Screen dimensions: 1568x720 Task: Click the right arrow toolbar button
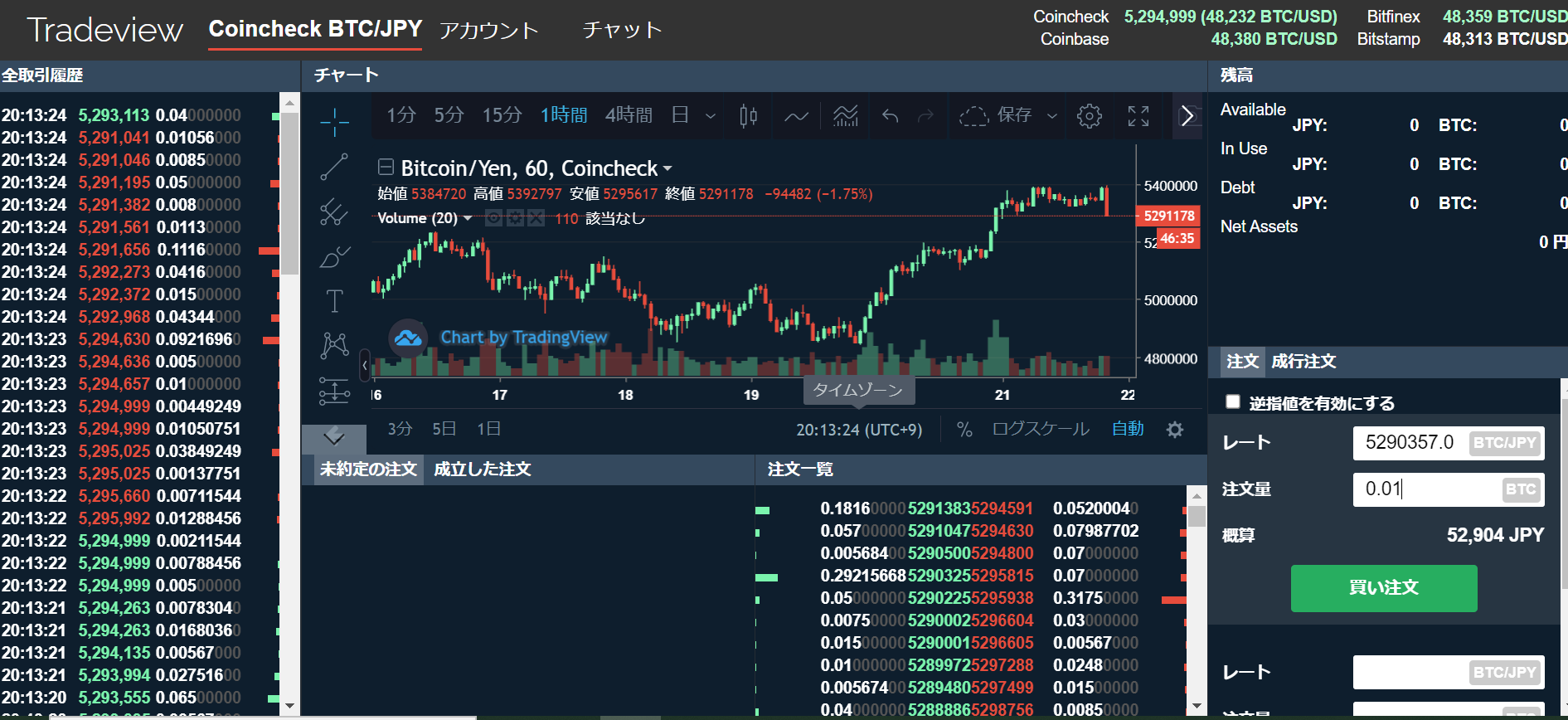coord(1187,115)
